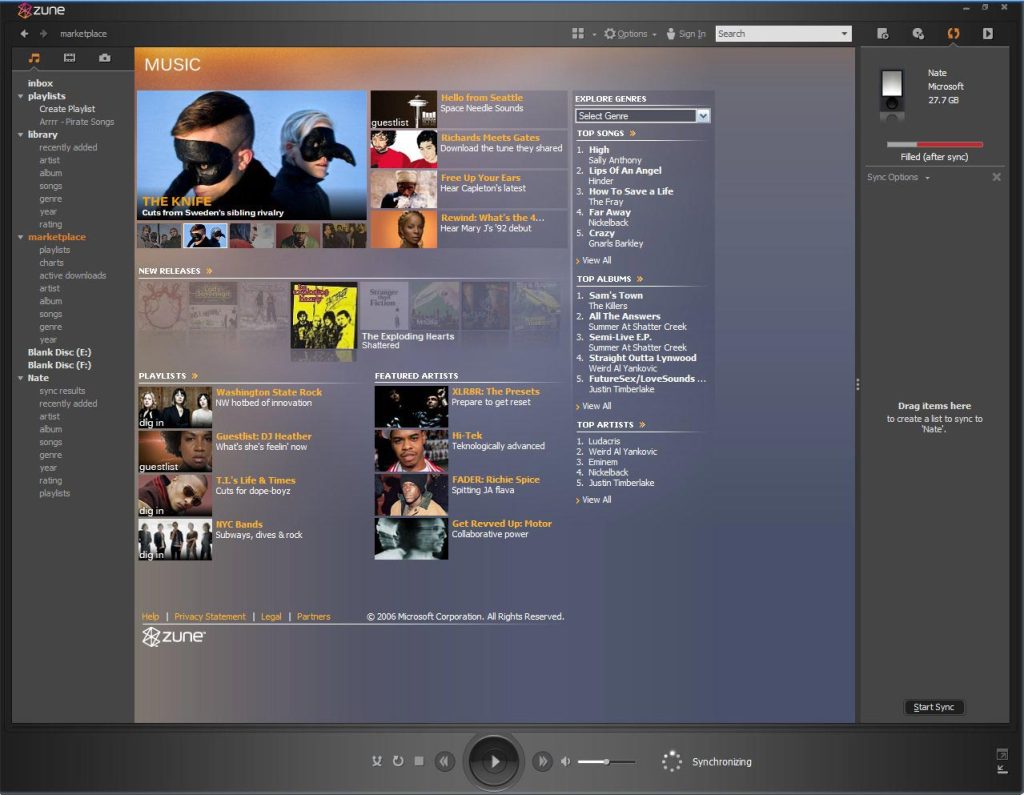Viewport: 1024px width, 795px height.
Task: Click the next track button
Action: tap(541, 761)
